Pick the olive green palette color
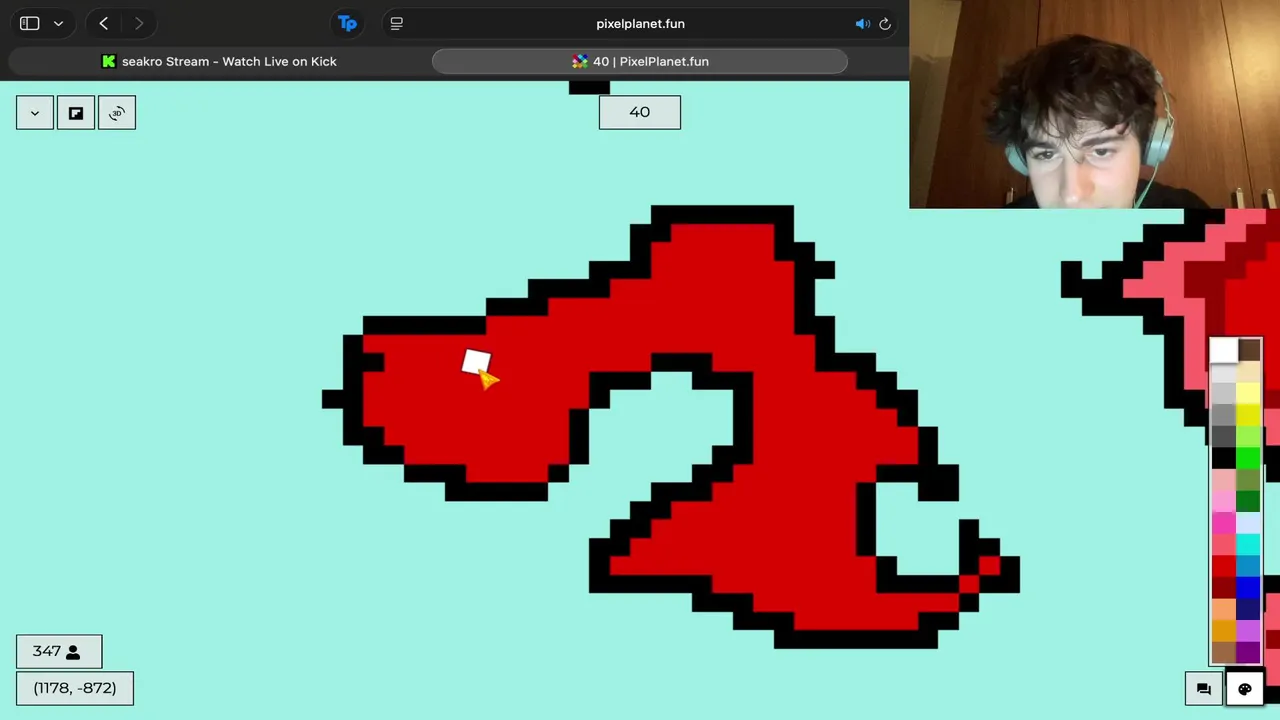 click(1249, 480)
